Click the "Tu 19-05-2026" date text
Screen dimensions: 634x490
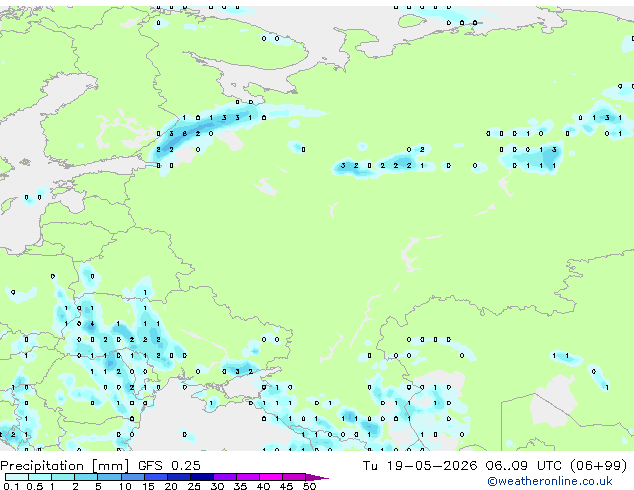[x=420, y=466]
